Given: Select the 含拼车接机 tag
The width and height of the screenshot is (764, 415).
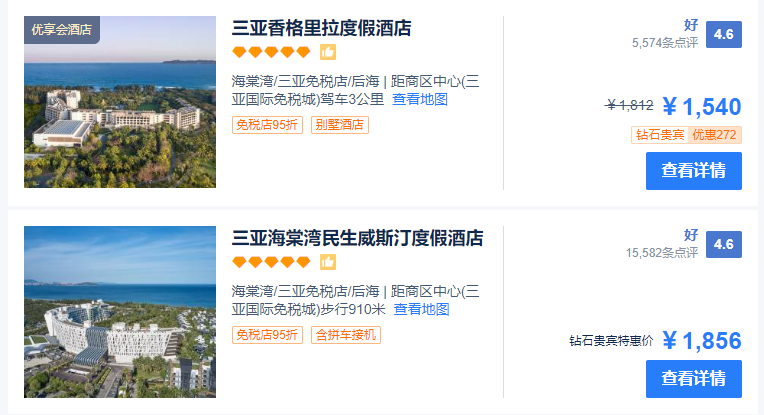Looking at the screenshot, I should tap(346, 335).
